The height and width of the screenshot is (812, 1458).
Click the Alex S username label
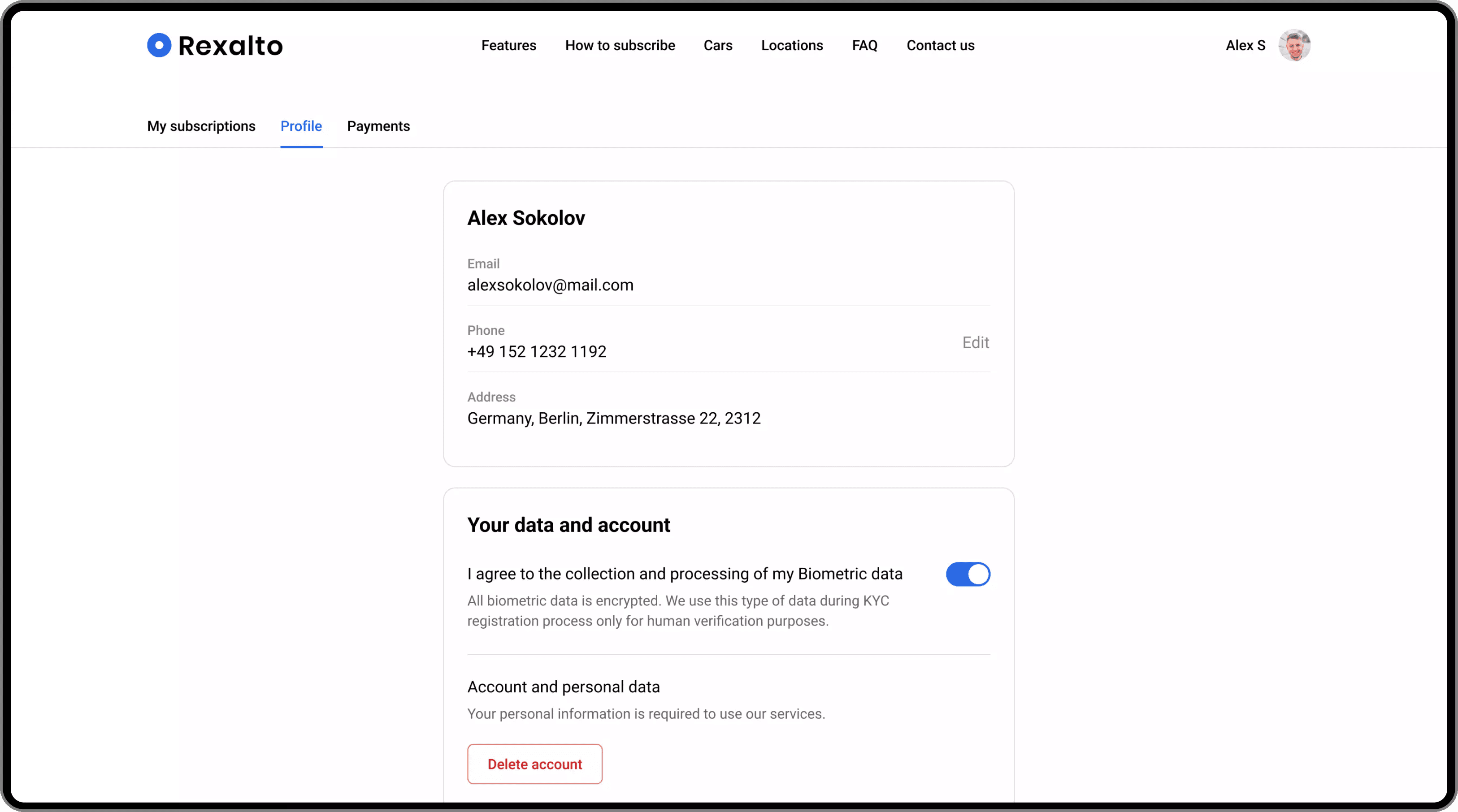pos(1245,45)
